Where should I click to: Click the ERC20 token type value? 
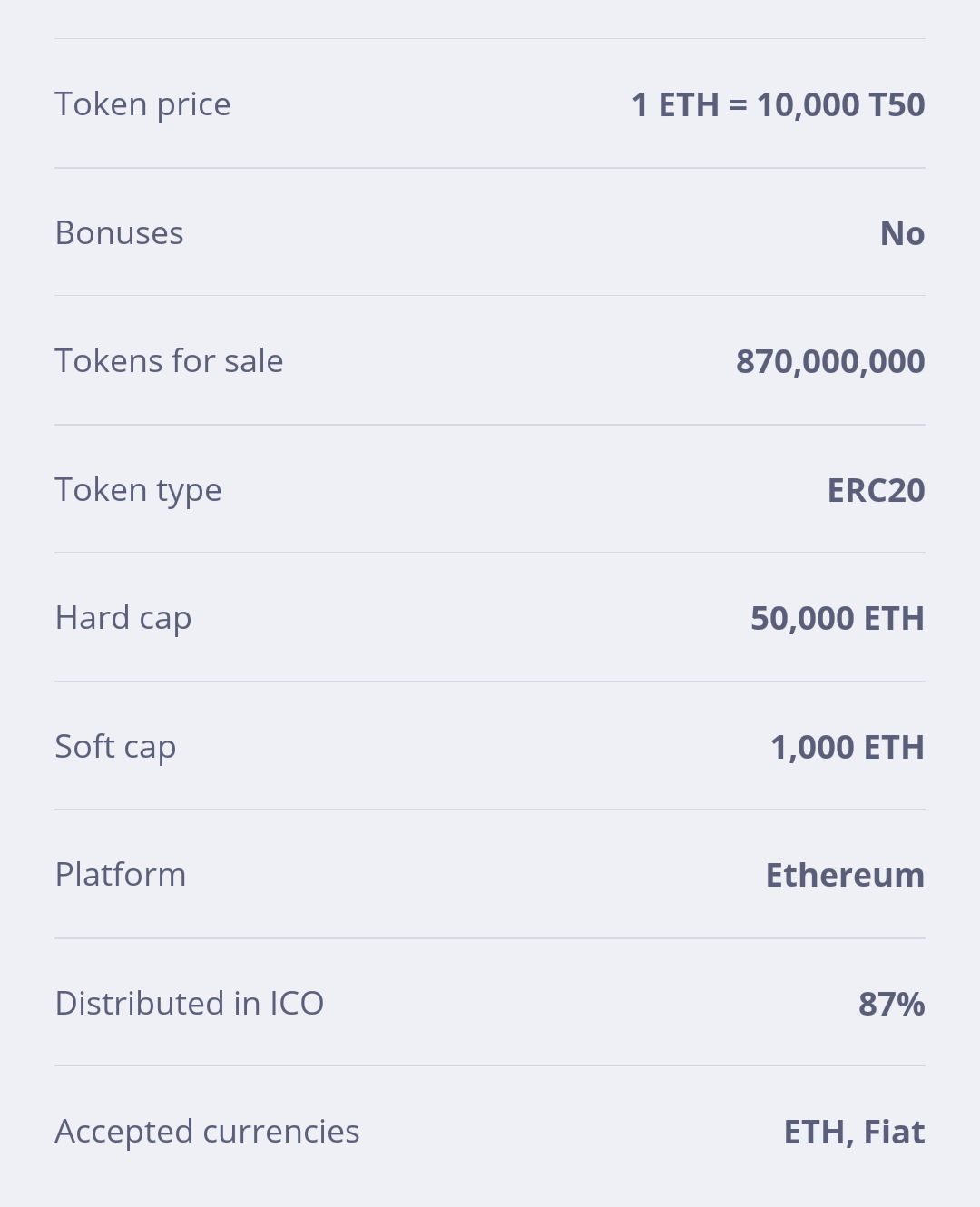coord(877,490)
